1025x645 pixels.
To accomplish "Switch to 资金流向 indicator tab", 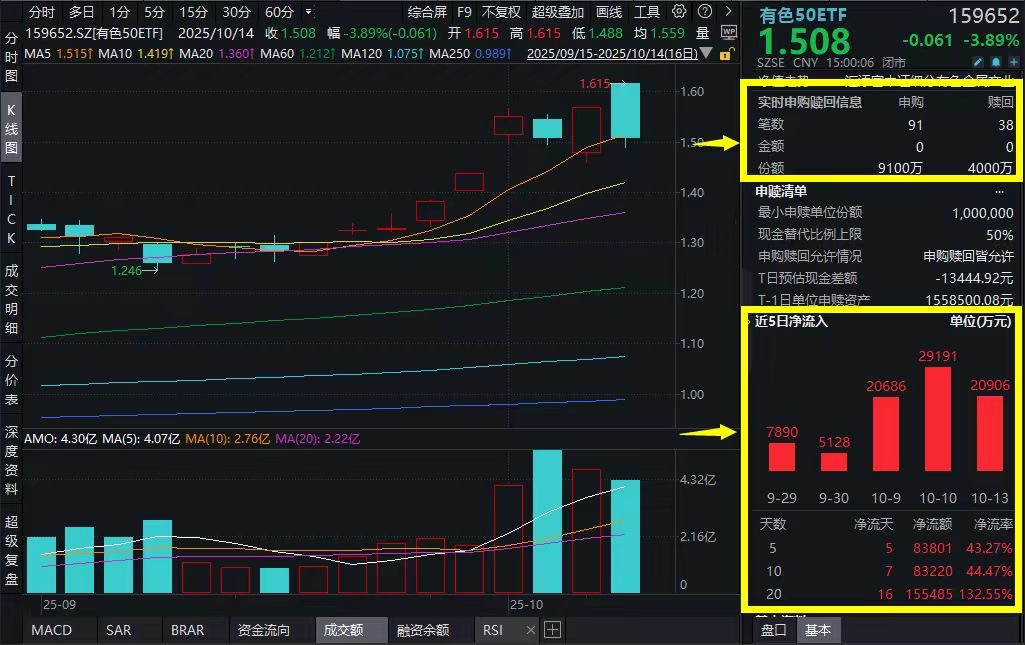I will [264, 630].
